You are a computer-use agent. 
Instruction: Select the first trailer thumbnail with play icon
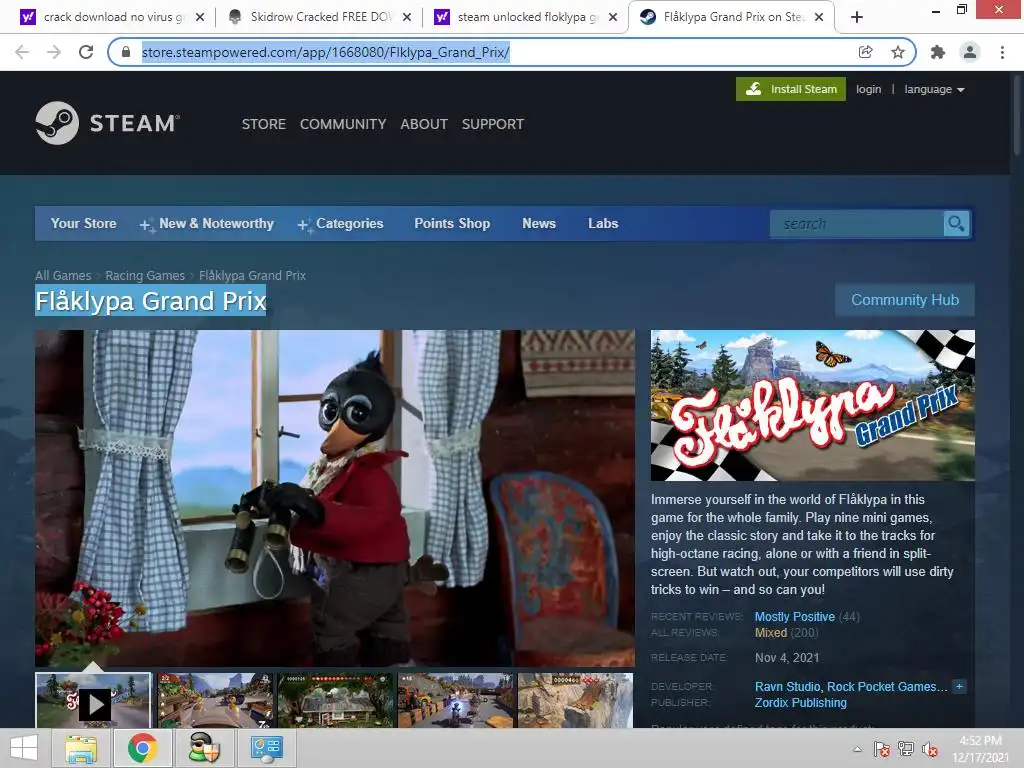tap(93, 701)
